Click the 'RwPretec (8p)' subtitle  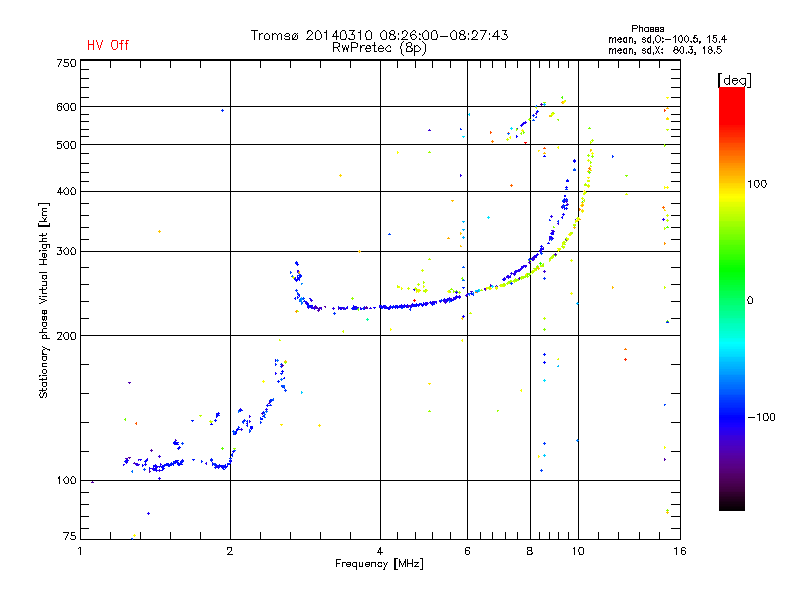tap(379, 48)
